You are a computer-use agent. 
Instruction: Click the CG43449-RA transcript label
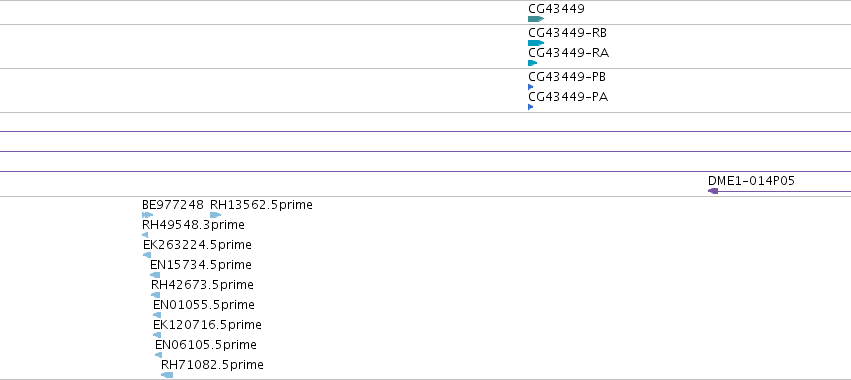(x=569, y=53)
